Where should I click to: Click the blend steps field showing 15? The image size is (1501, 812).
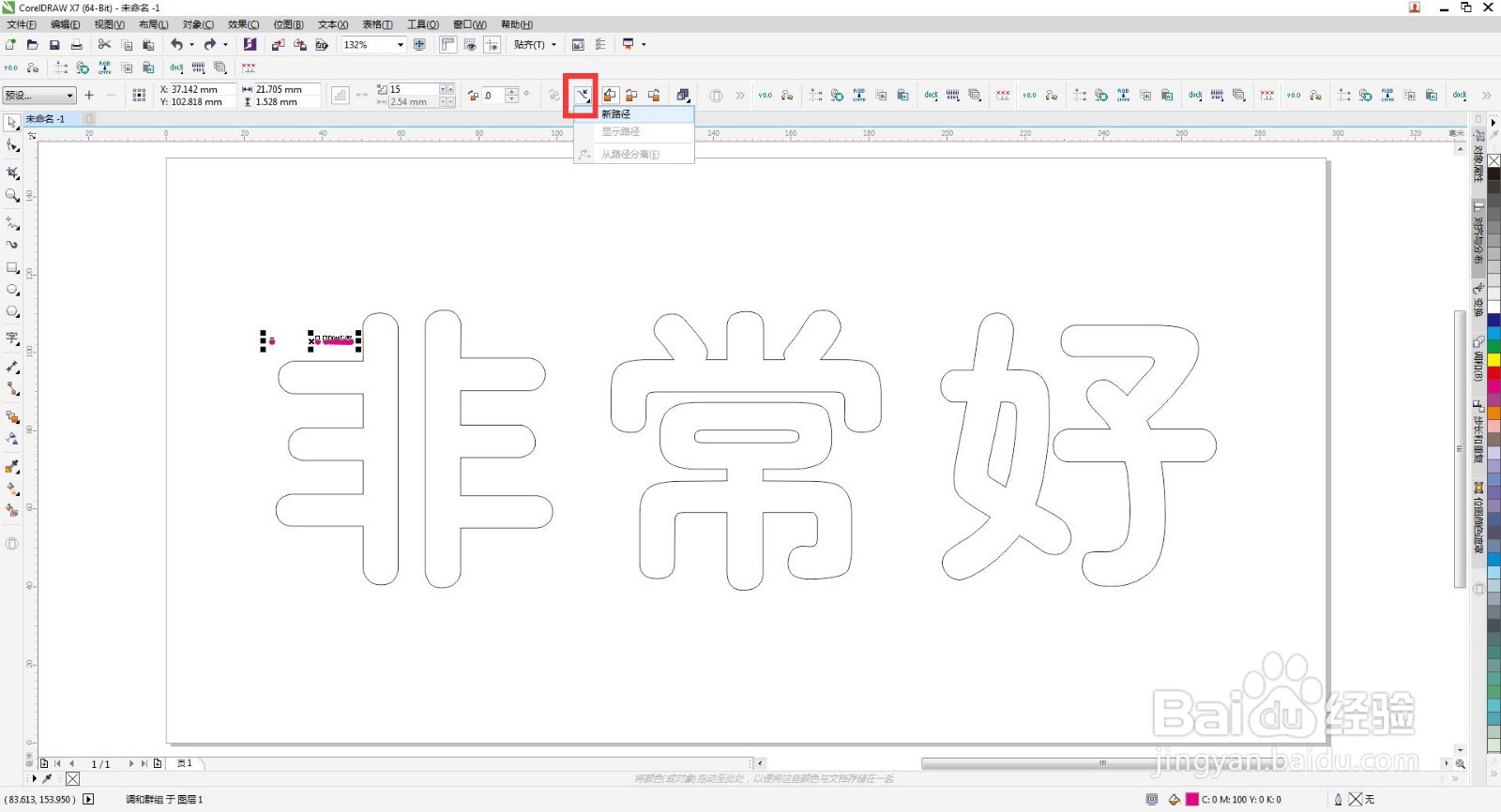pyautogui.click(x=415, y=89)
